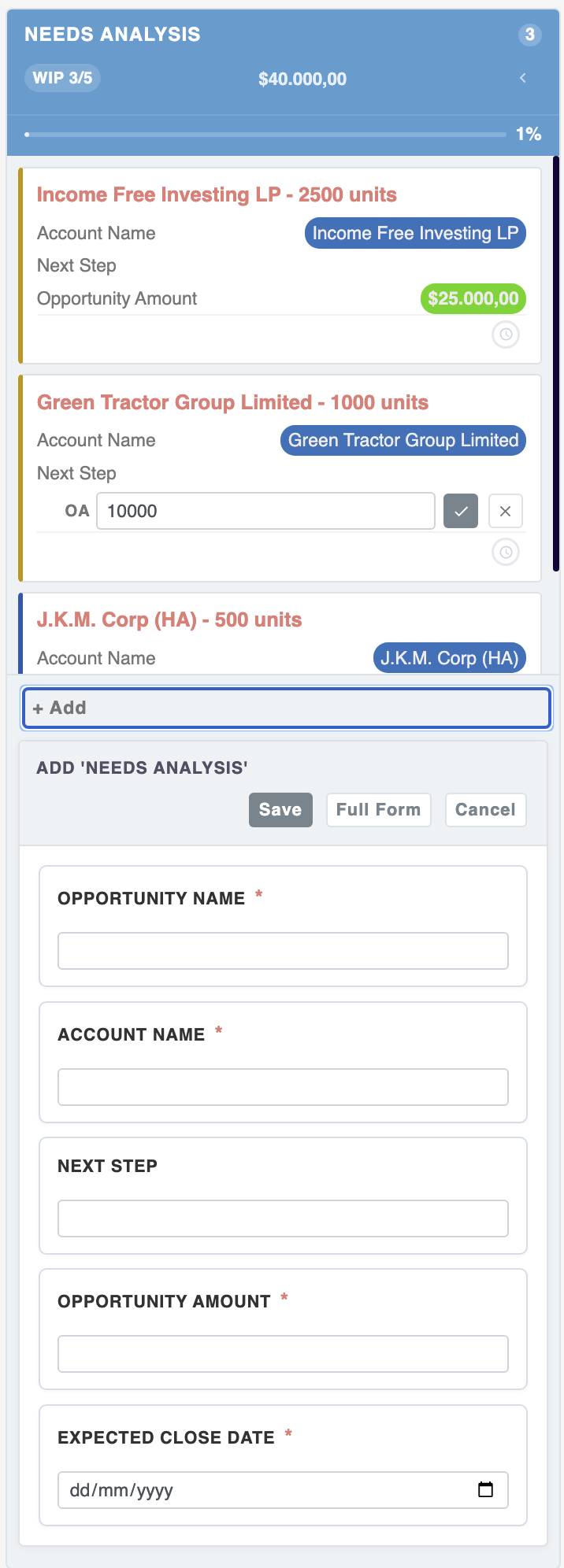Click the 1% progress bar
This screenshot has width=564, height=1568.
pyautogui.click(x=265, y=135)
